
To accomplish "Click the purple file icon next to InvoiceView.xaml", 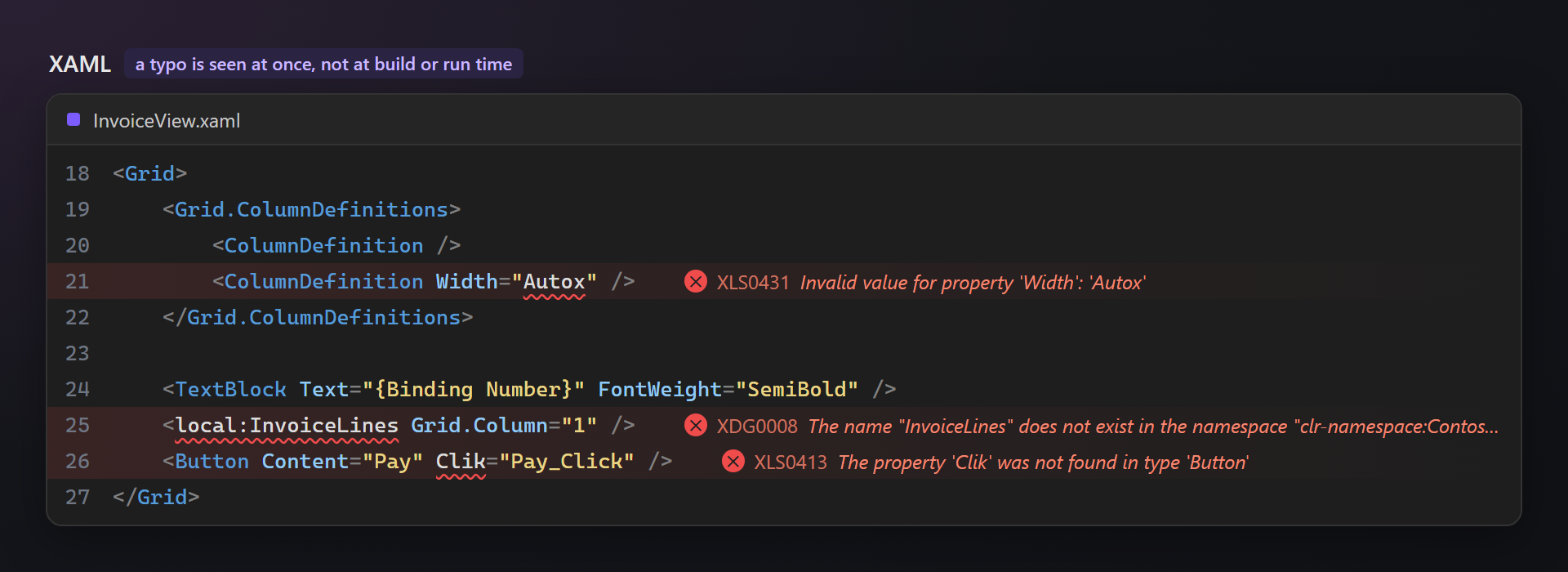I will click(x=73, y=119).
